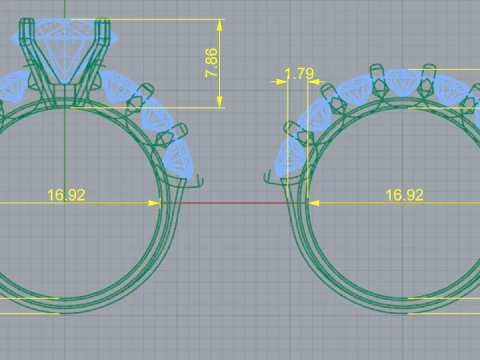Click the up arrowhead above the 7.86 dimension

tap(219, 25)
